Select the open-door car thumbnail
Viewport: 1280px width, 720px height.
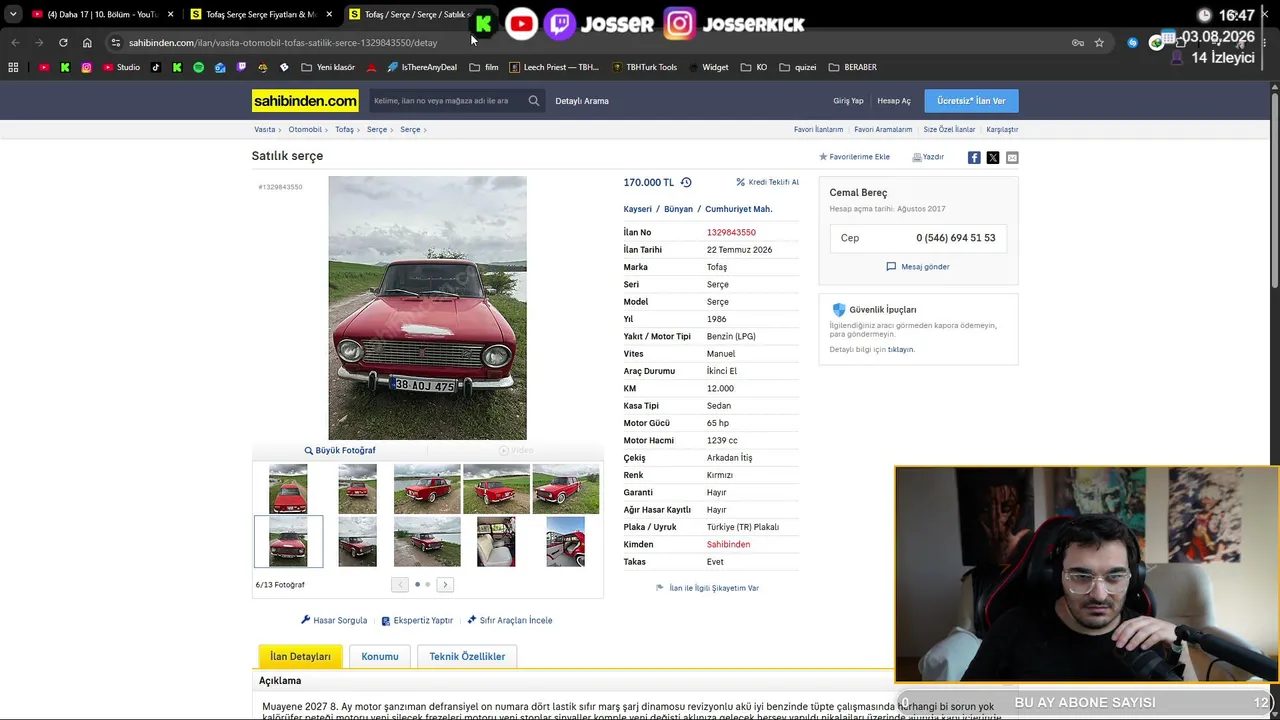[565, 541]
